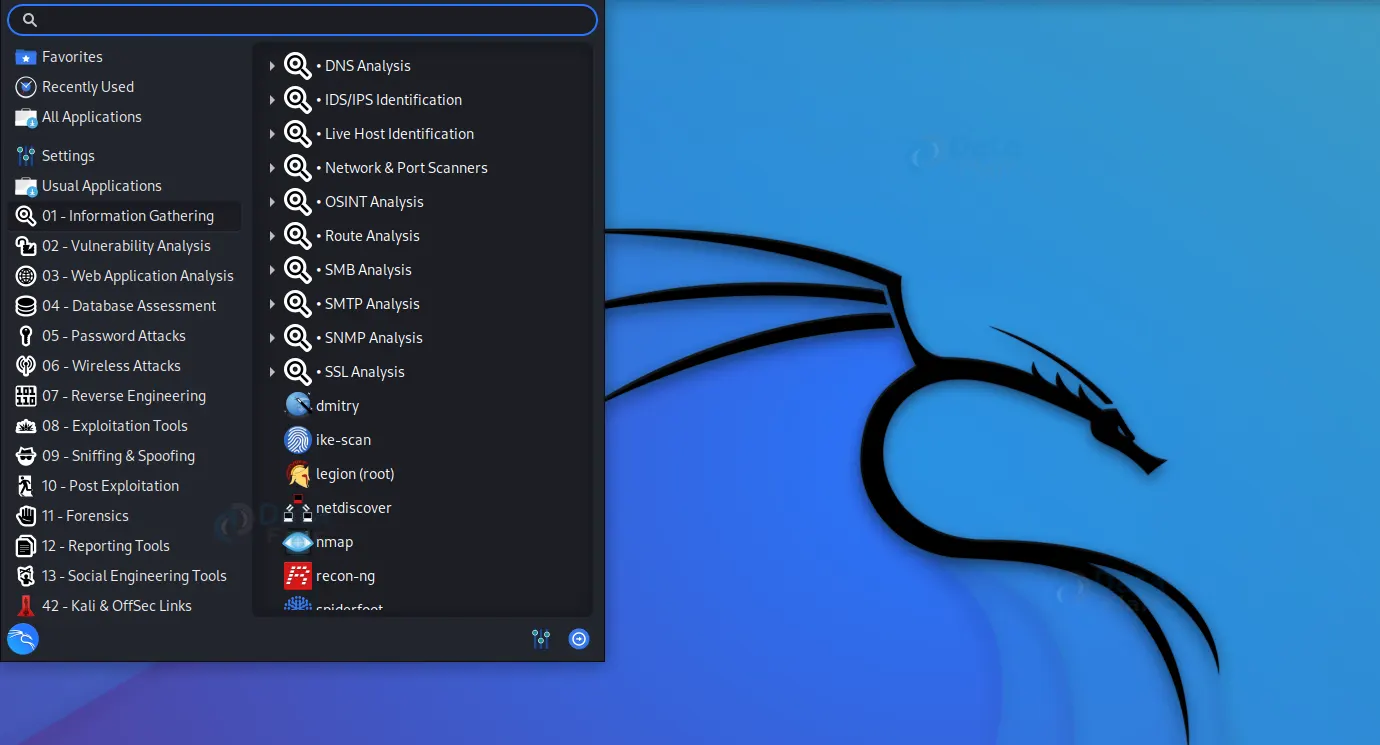Viewport: 1380px width, 745px height.
Task: Click the 'nmap' text label
Action: tap(334, 542)
